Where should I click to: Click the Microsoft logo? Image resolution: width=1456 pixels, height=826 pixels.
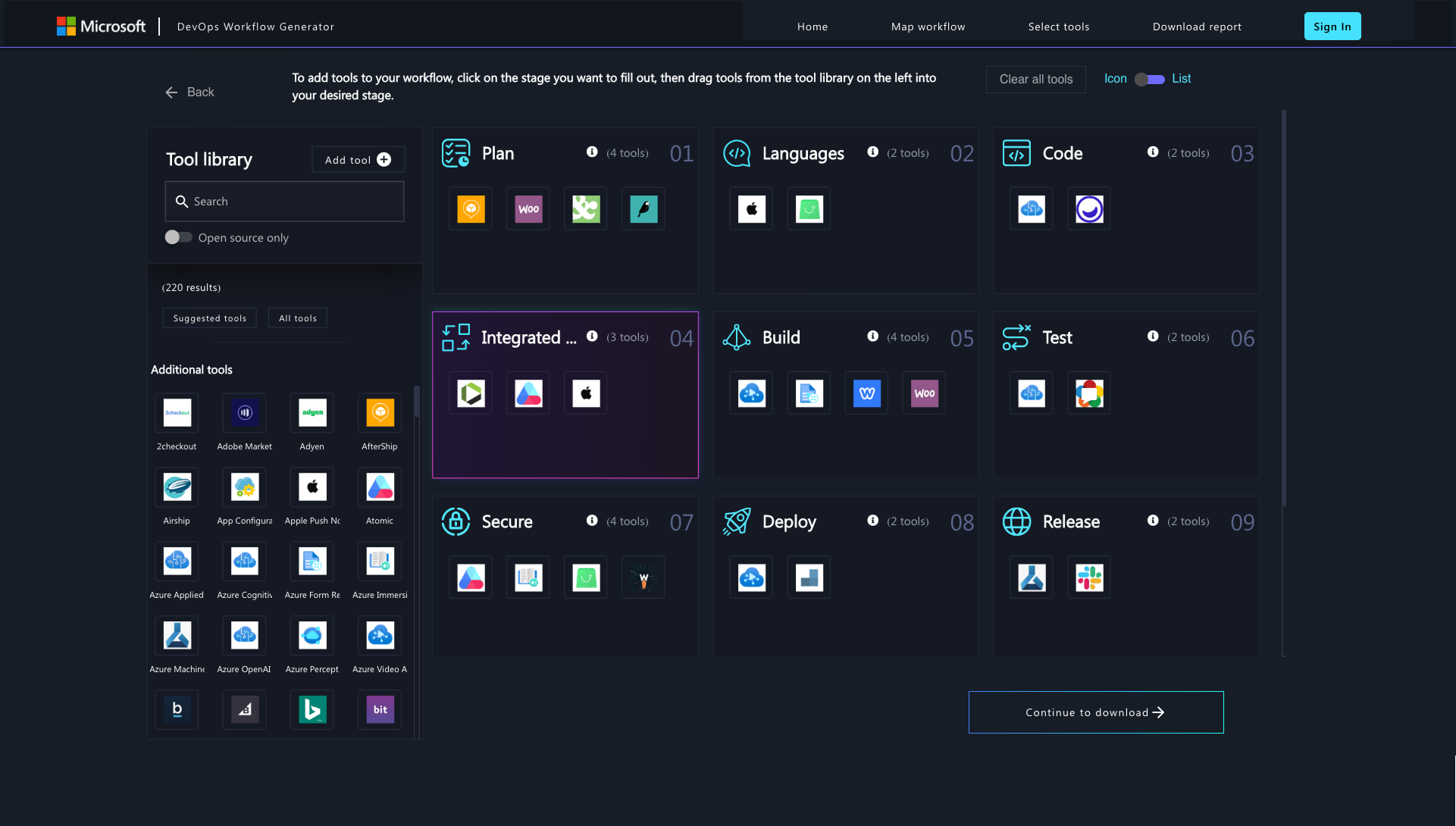pos(101,27)
